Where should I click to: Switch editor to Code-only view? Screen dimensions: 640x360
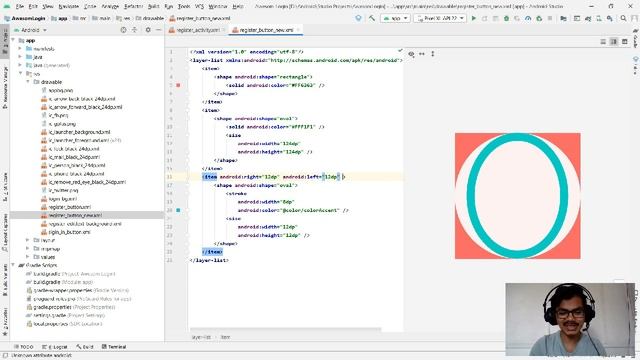603,42
